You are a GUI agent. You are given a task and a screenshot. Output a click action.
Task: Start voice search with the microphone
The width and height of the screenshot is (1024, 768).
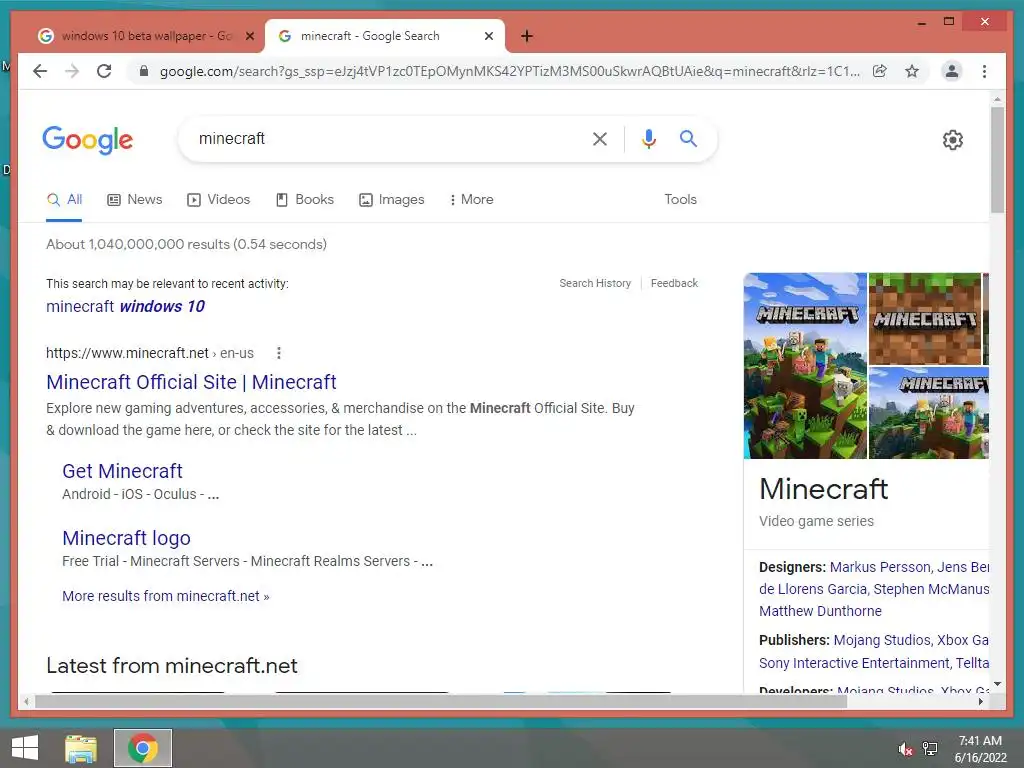tap(648, 138)
